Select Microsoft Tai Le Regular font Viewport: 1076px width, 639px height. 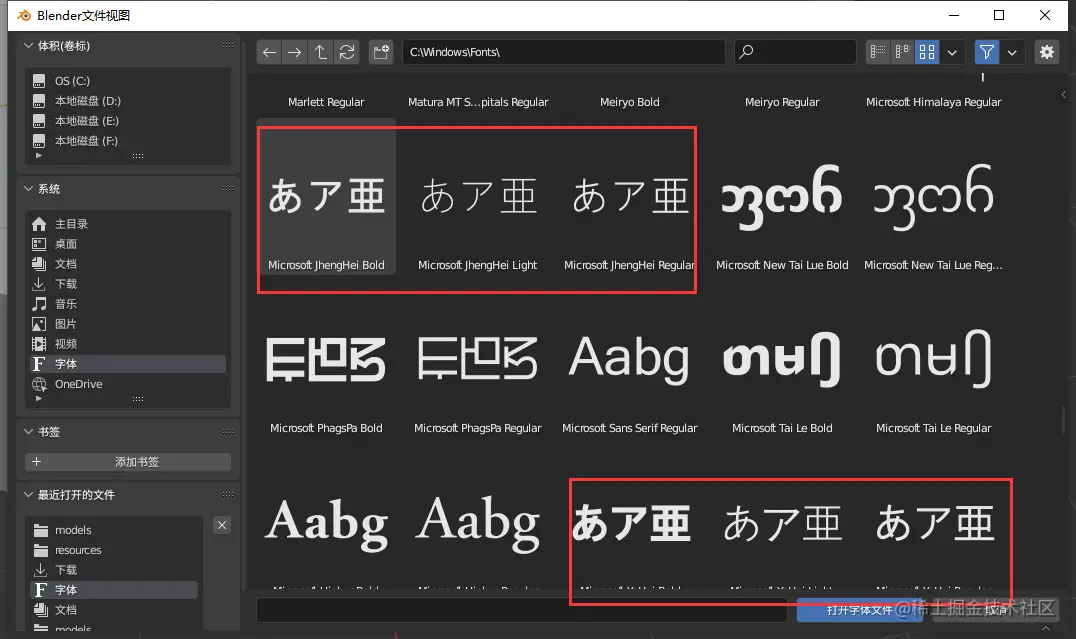(933, 361)
